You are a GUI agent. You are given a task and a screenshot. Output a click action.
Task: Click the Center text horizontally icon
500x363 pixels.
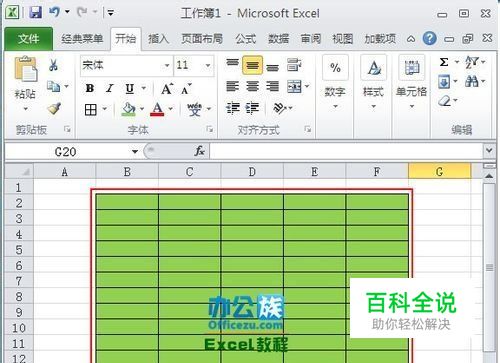click(x=252, y=87)
